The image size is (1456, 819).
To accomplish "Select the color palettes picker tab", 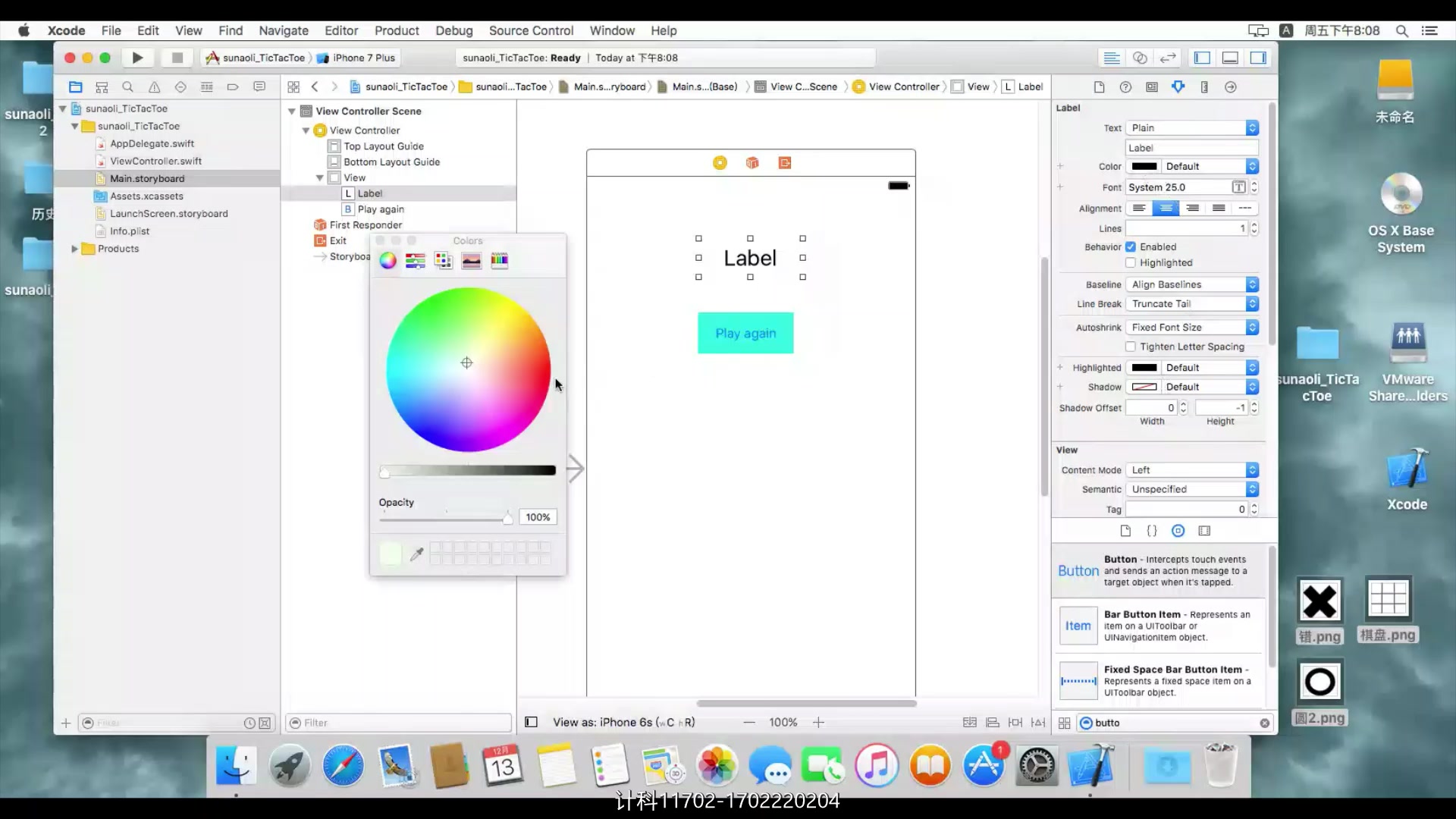I will pyautogui.click(x=443, y=261).
